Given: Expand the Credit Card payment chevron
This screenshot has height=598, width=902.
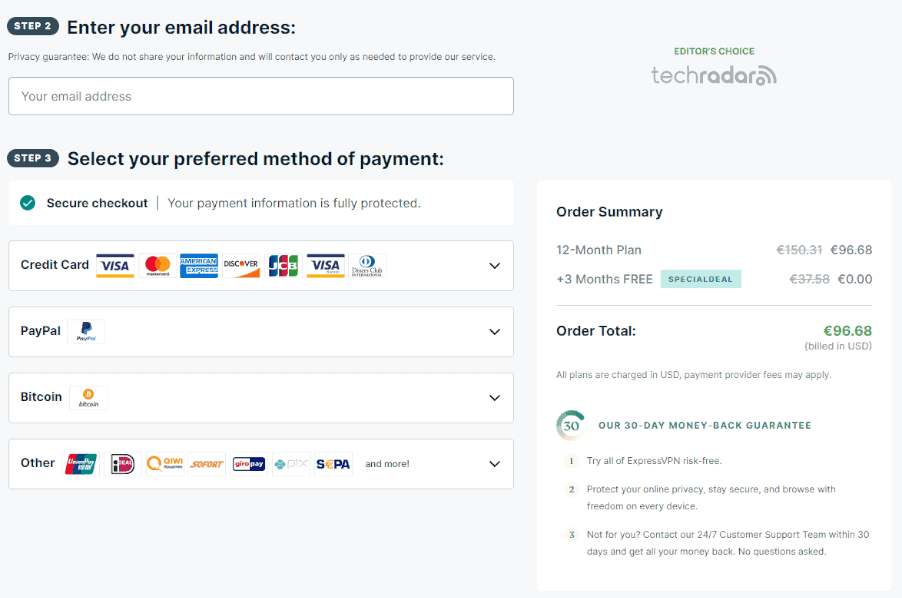Looking at the screenshot, I should click(x=494, y=266).
